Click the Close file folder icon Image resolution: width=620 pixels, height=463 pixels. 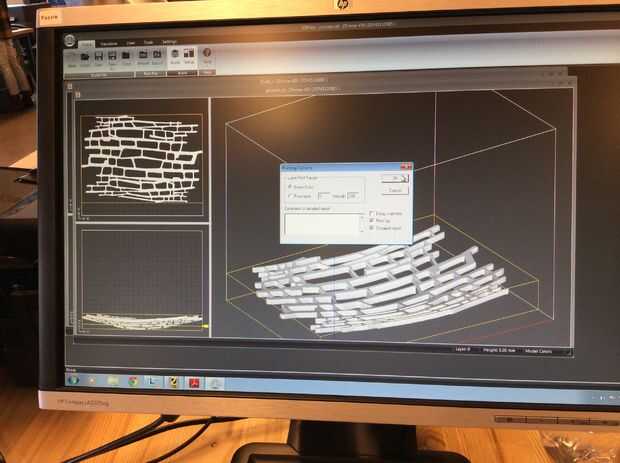tap(126, 56)
